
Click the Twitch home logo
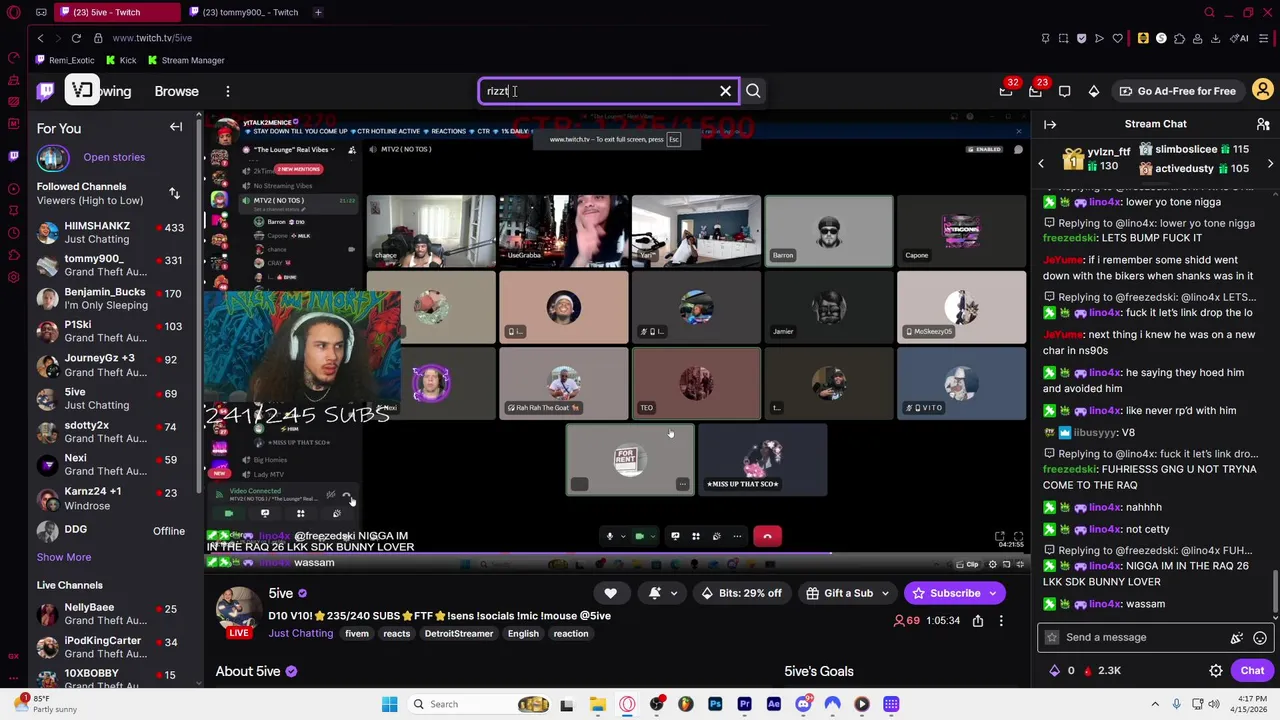[x=45, y=91]
